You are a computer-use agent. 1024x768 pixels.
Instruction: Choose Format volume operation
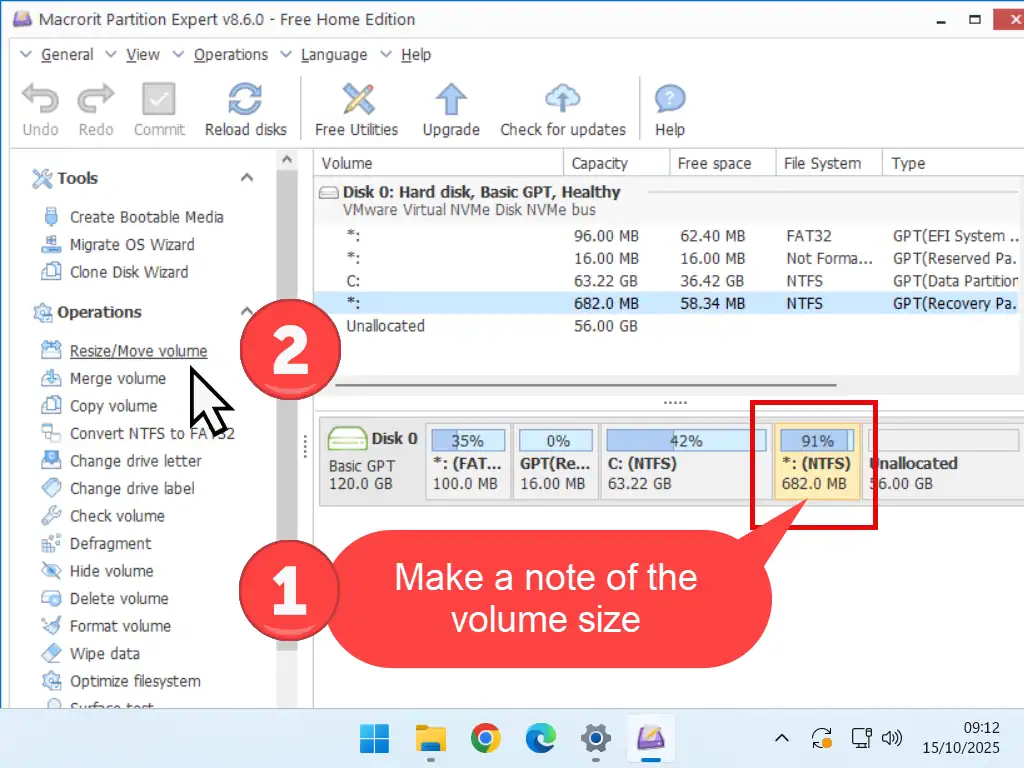point(119,626)
